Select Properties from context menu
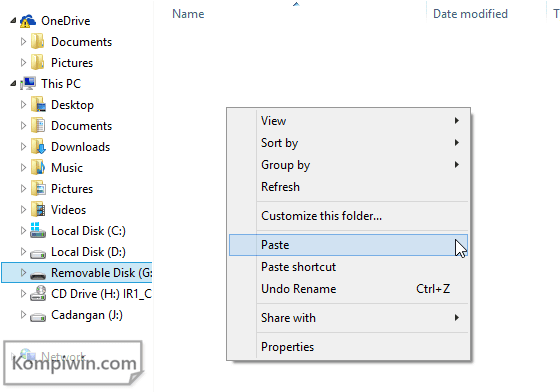Image resolution: width=560 pixels, height=392 pixels. tap(348, 347)
